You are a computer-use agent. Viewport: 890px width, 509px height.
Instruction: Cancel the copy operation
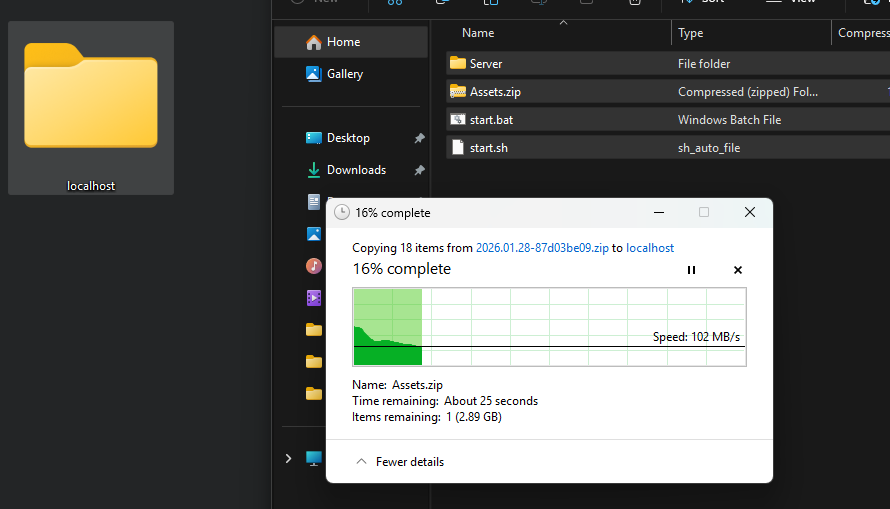click(738, 270)
